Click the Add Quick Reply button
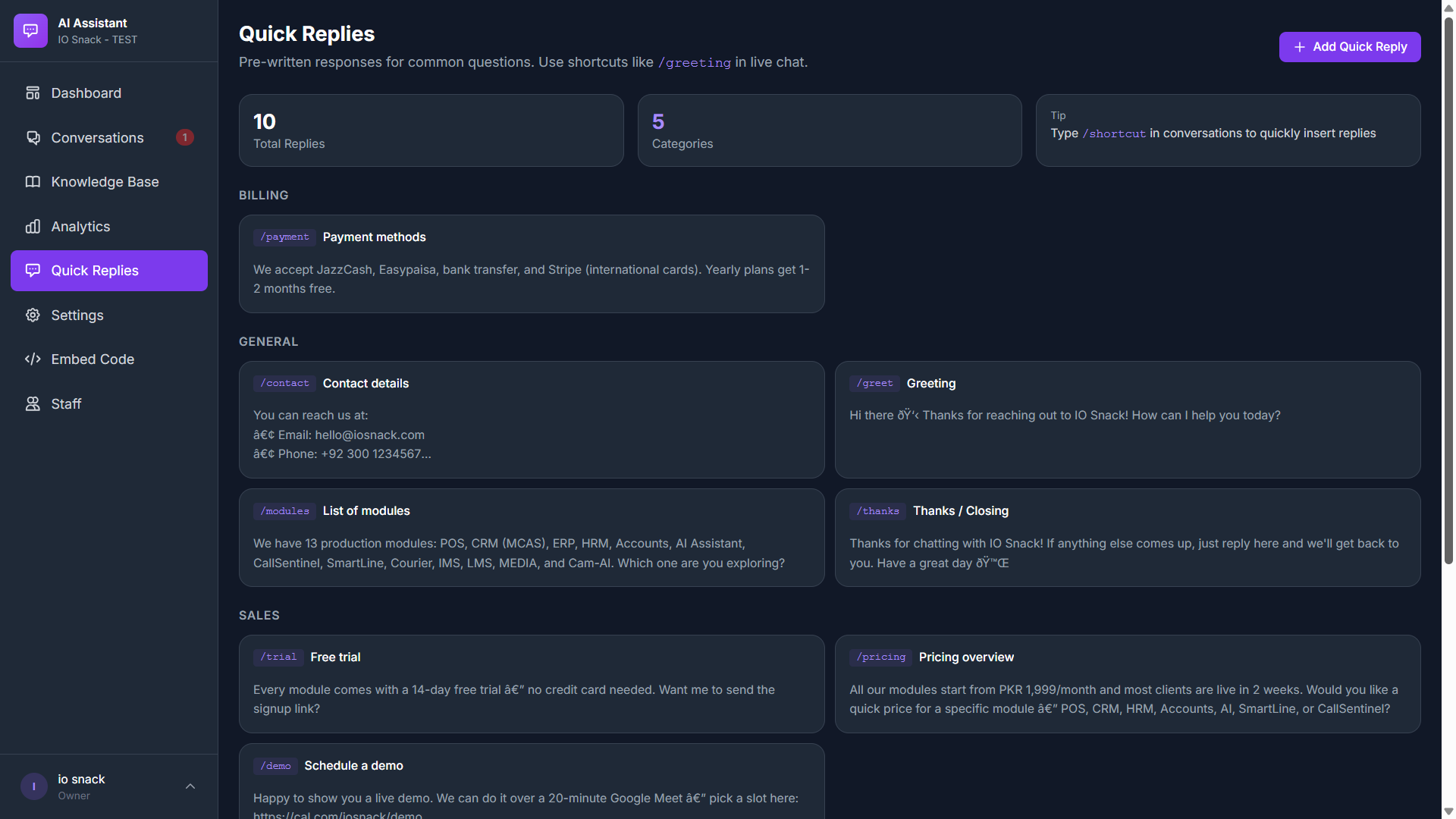The image size is (1456, 819). (1350, 47)
